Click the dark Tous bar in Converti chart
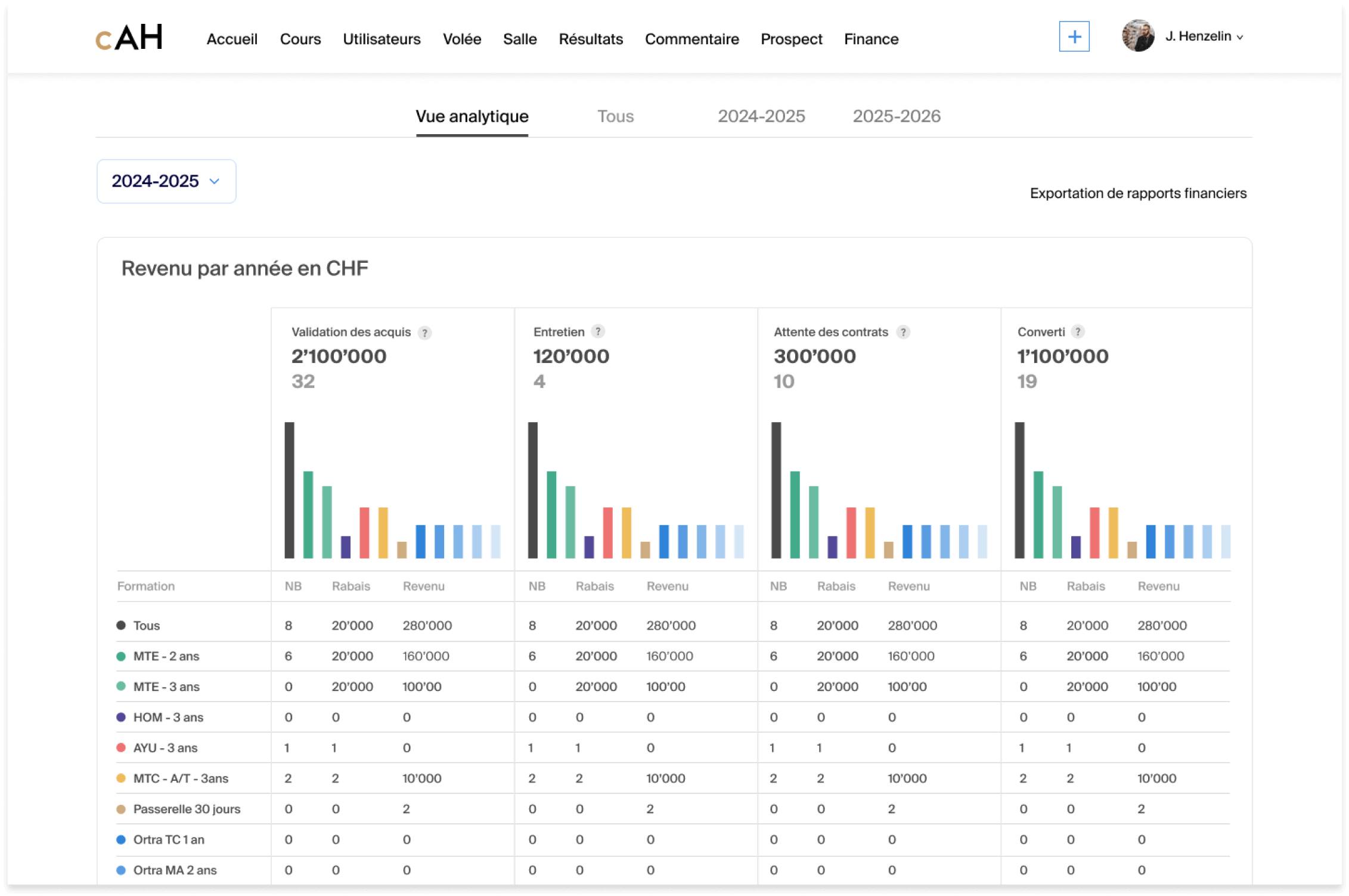Image resolution: width=1349 pixels, height=896 pixels. coord(1019,489)
